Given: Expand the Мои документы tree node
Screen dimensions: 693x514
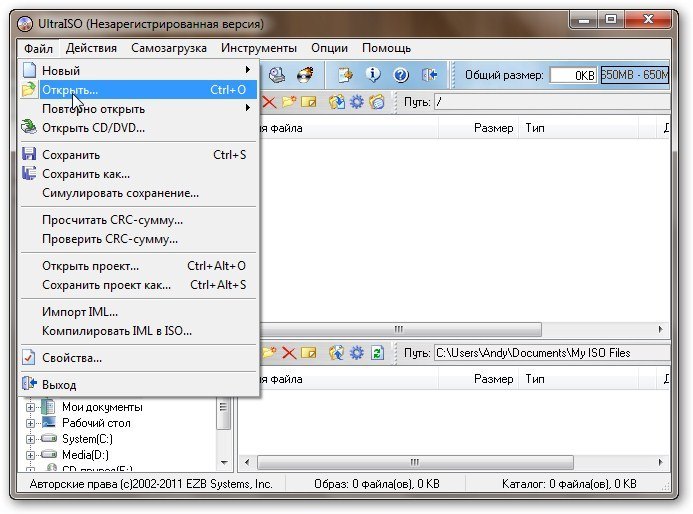Looking at the screenshot, I should coord(30,408).
